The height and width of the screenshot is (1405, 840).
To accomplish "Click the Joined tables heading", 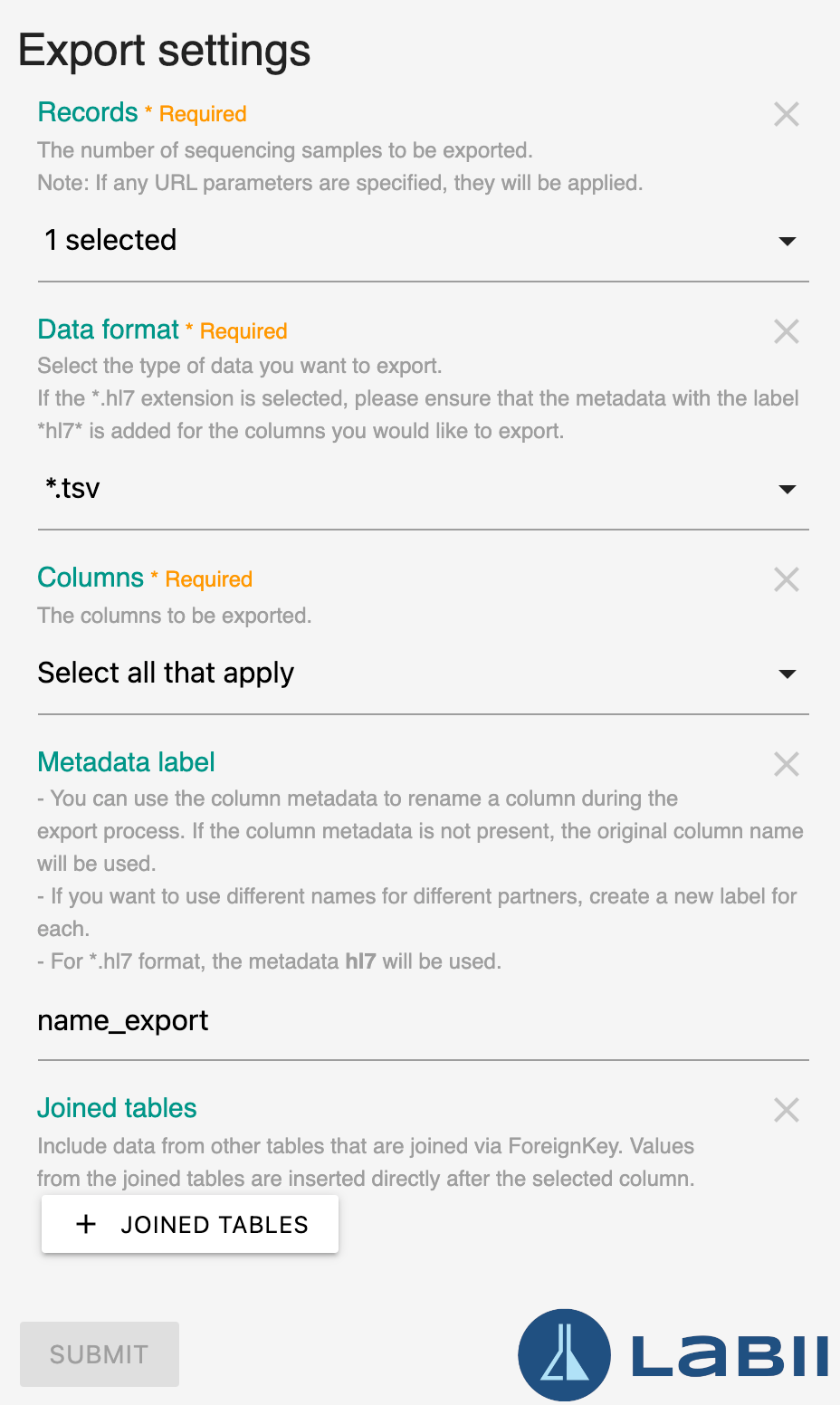I will (117, 1108).
